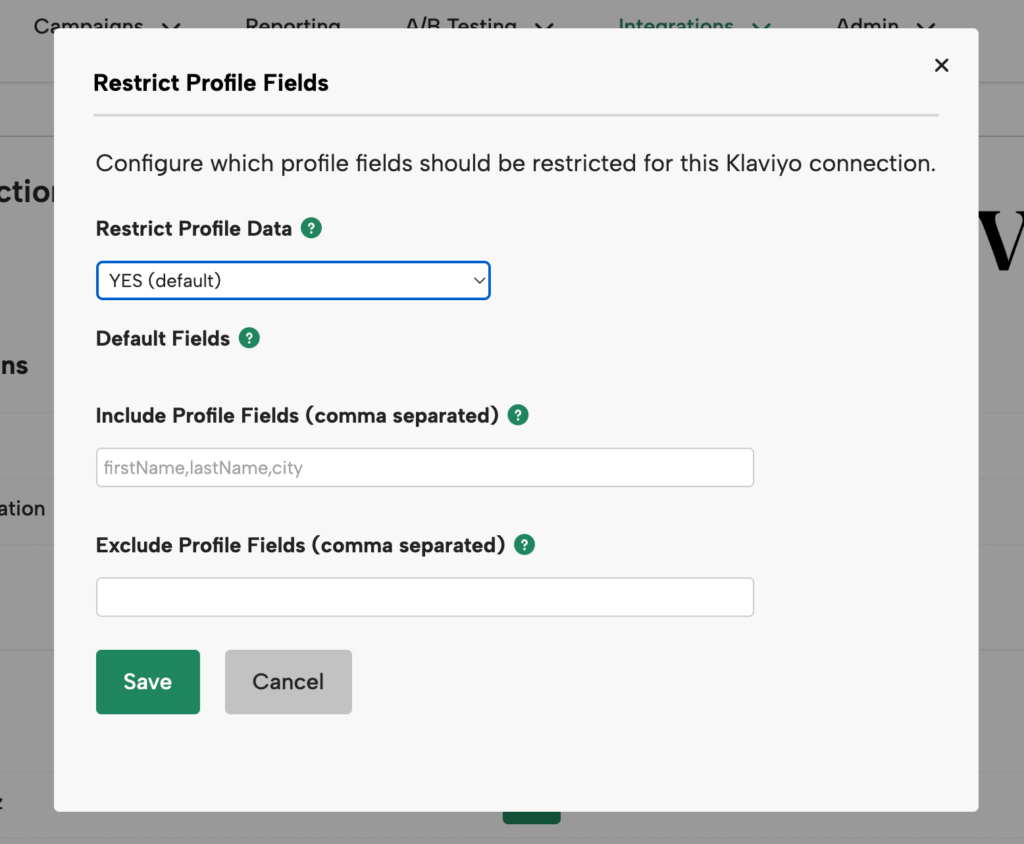Open the Admin menu
This screenshot has width=1024, height=844.
coord(866,25)
